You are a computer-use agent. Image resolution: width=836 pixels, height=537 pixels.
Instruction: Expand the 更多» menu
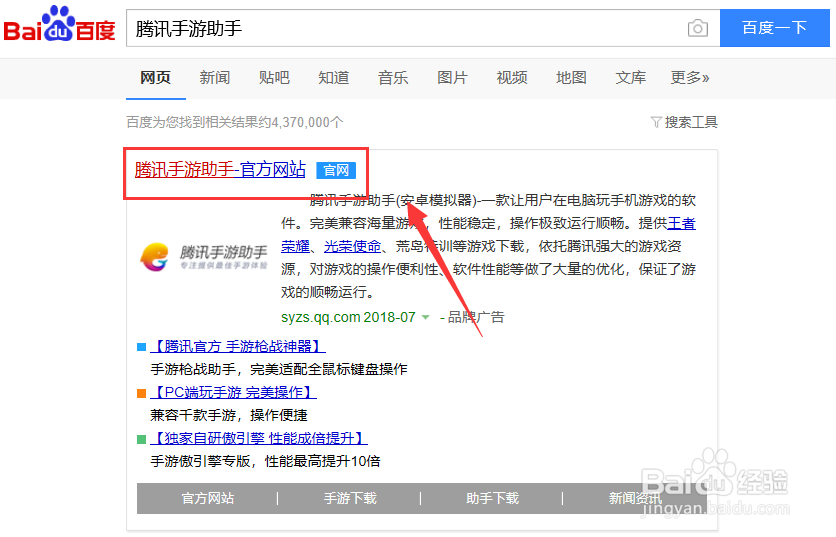pyautogui.click(x=690, y=78)
